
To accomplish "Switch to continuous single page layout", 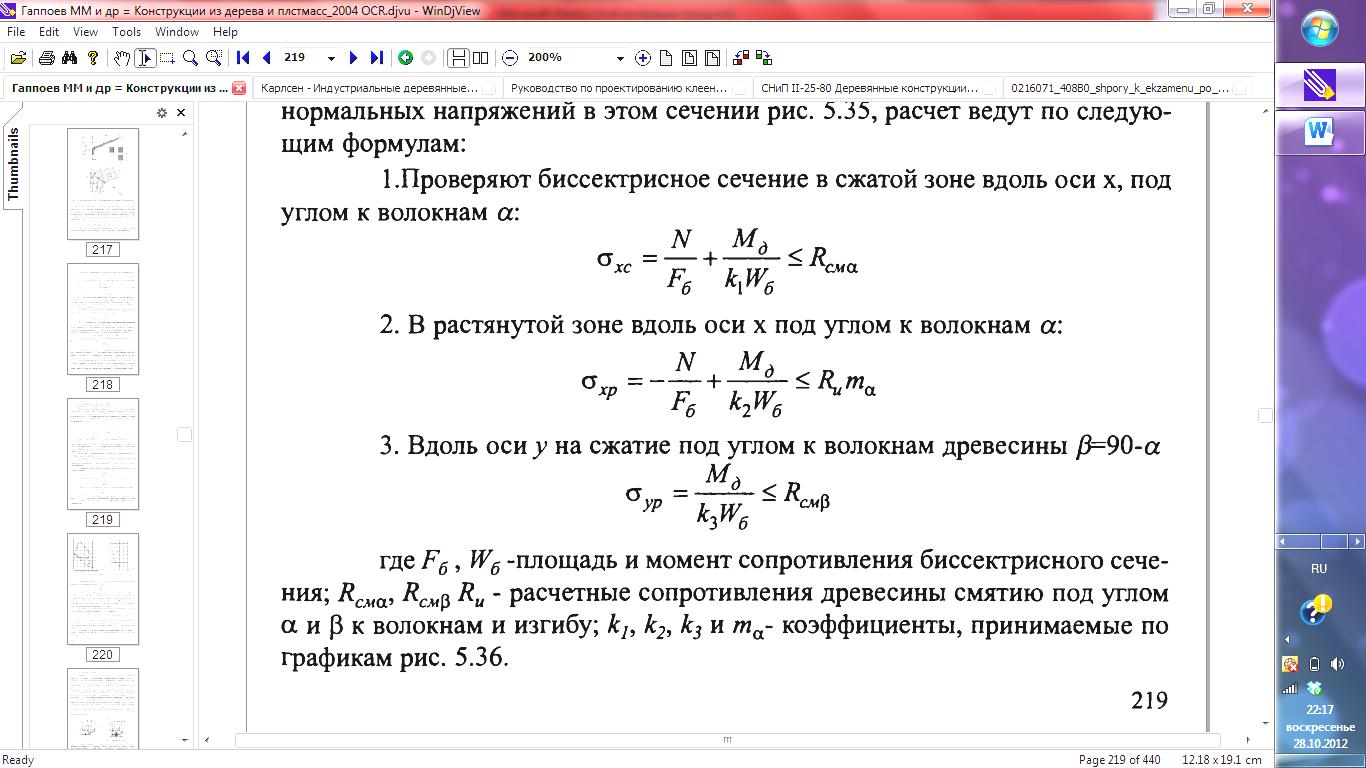I will (458, 58).
